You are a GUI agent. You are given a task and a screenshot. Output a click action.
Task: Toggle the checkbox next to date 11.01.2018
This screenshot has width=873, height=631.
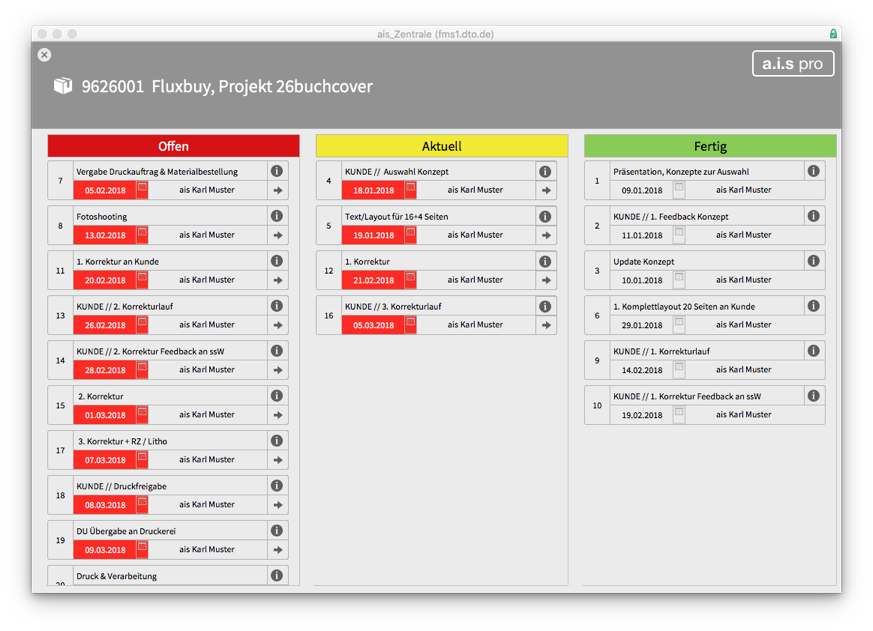click(679, 234)
